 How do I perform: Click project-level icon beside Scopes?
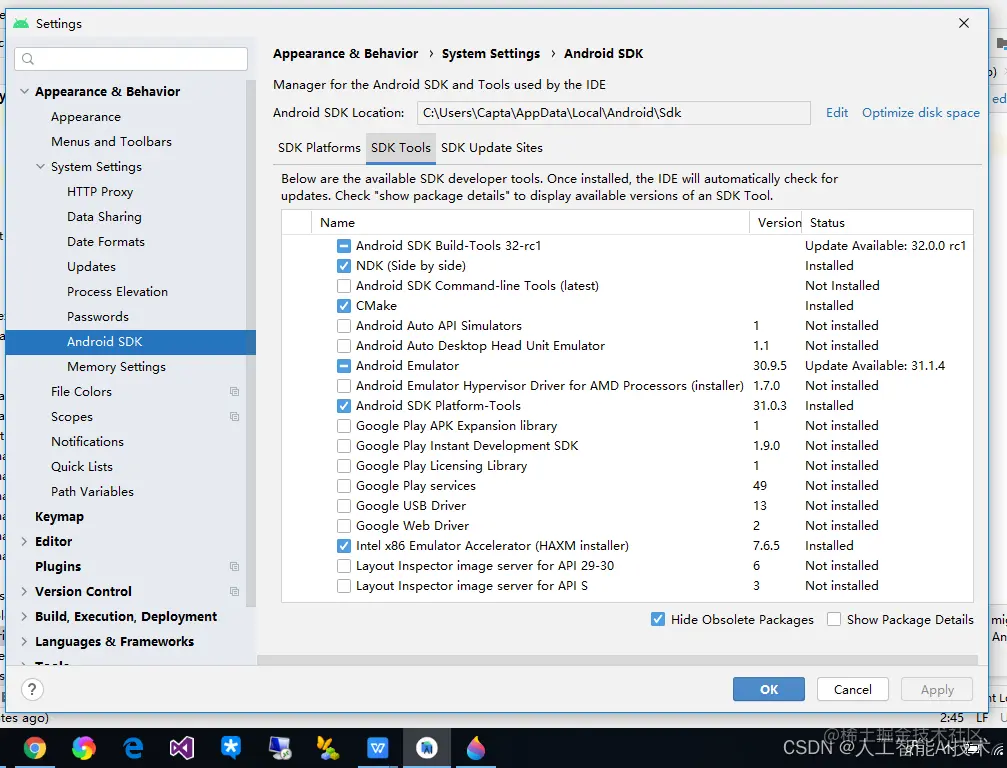pos(234,417)
